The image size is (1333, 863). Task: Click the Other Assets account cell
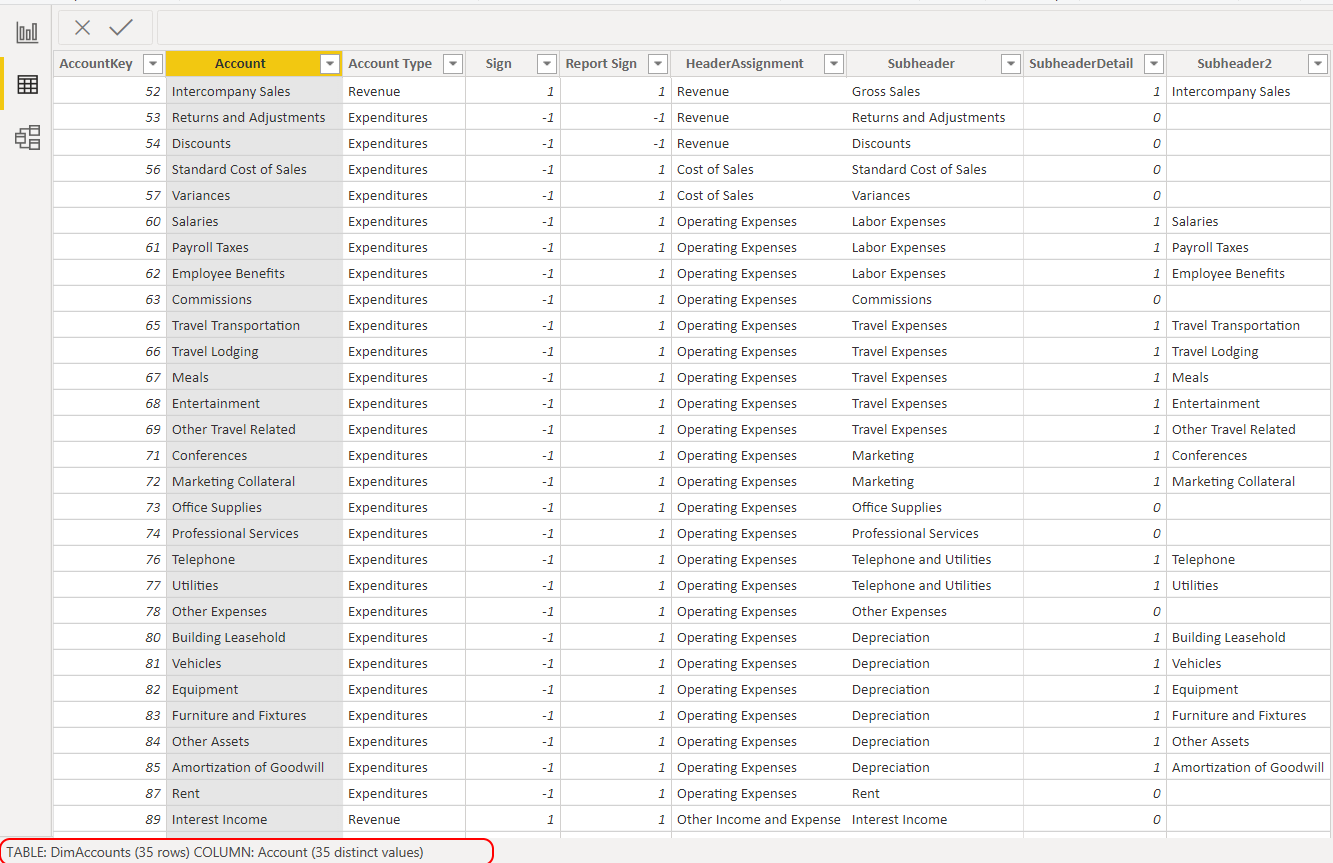tap(254, 741)
